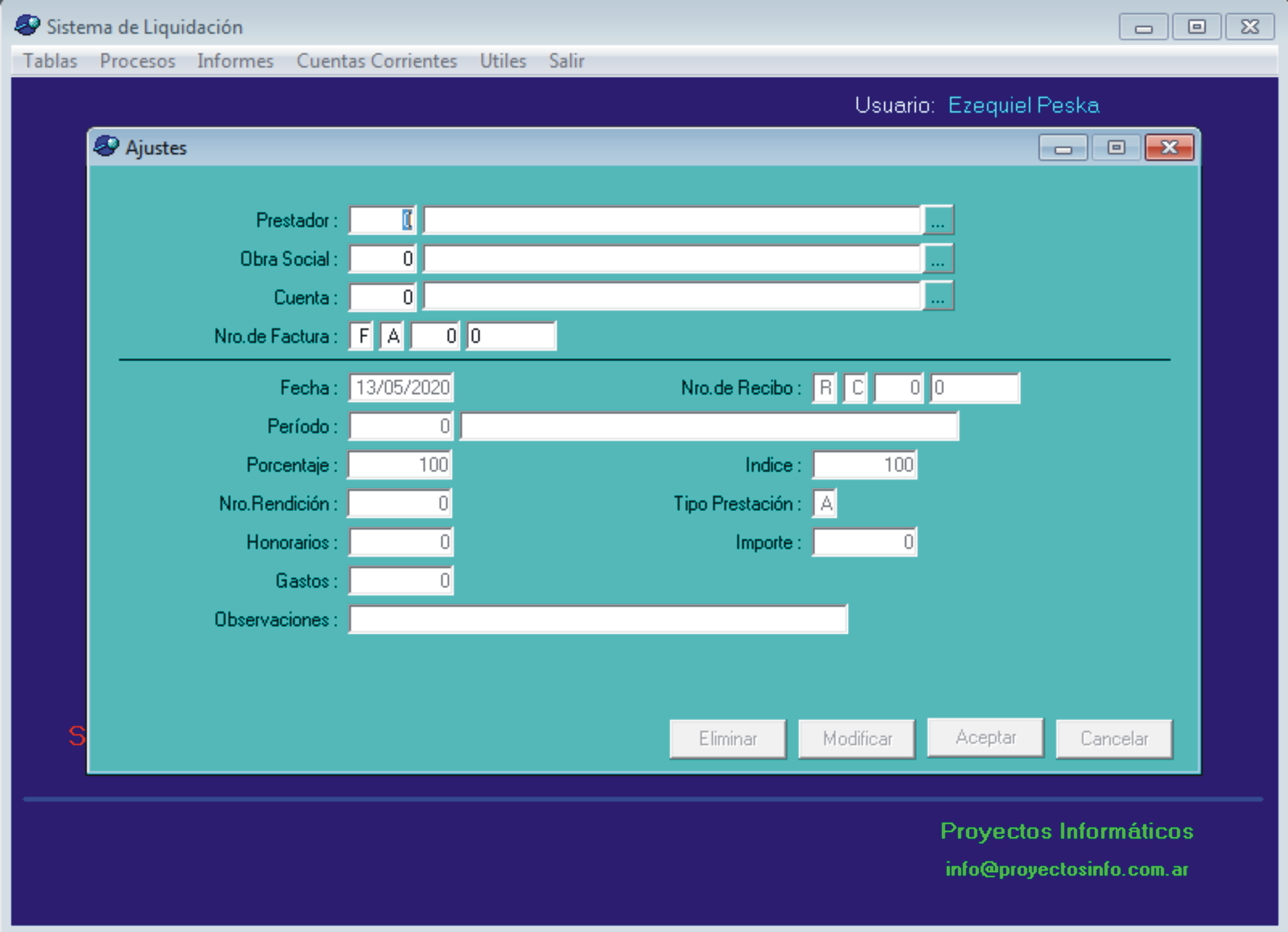Click the Tipo Prestación 'A' box
The height and width of the screenshot is (932, 1288).
tap(825, 503)
